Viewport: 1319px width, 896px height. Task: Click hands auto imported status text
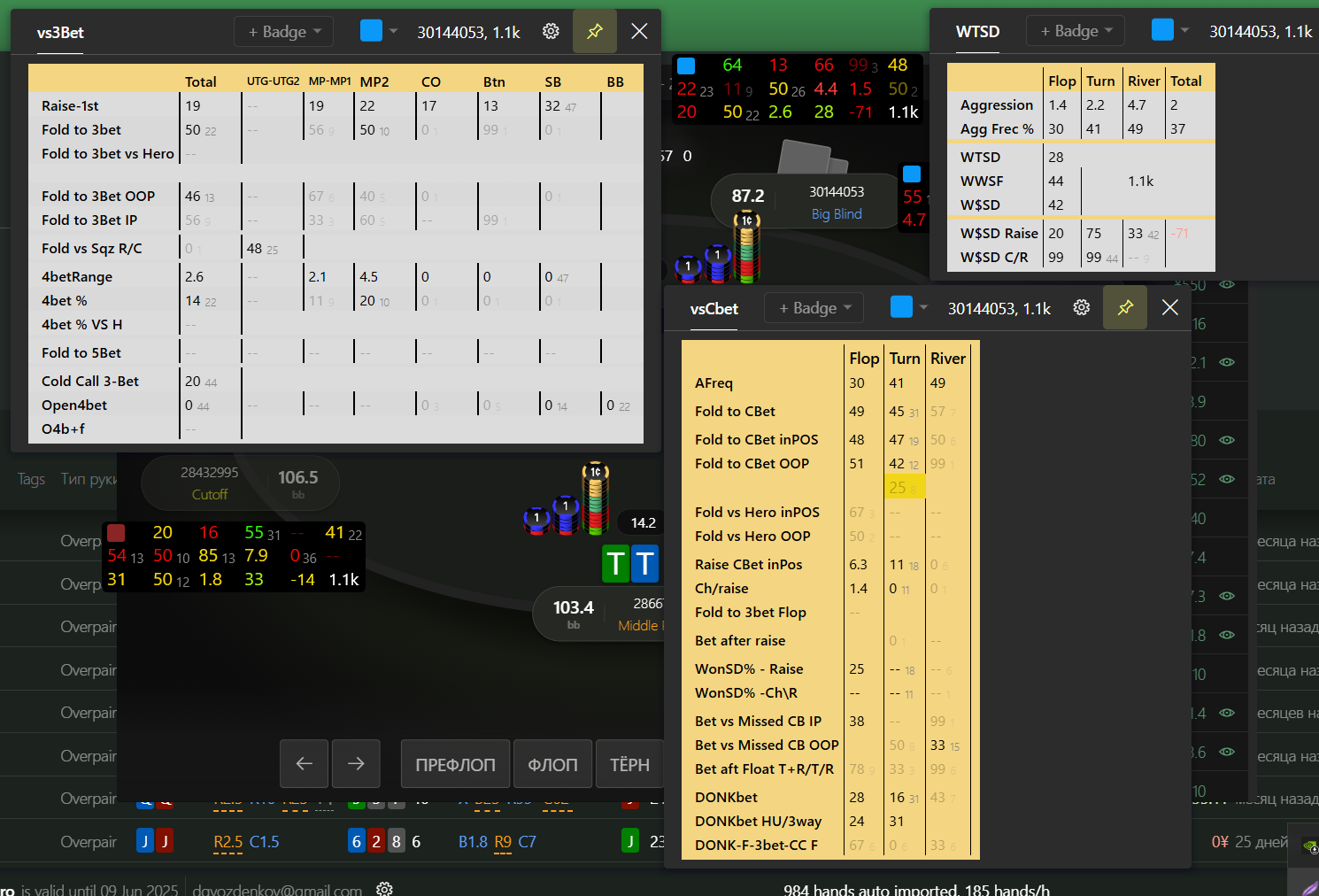pyautogui.click(x=916, y=889)
